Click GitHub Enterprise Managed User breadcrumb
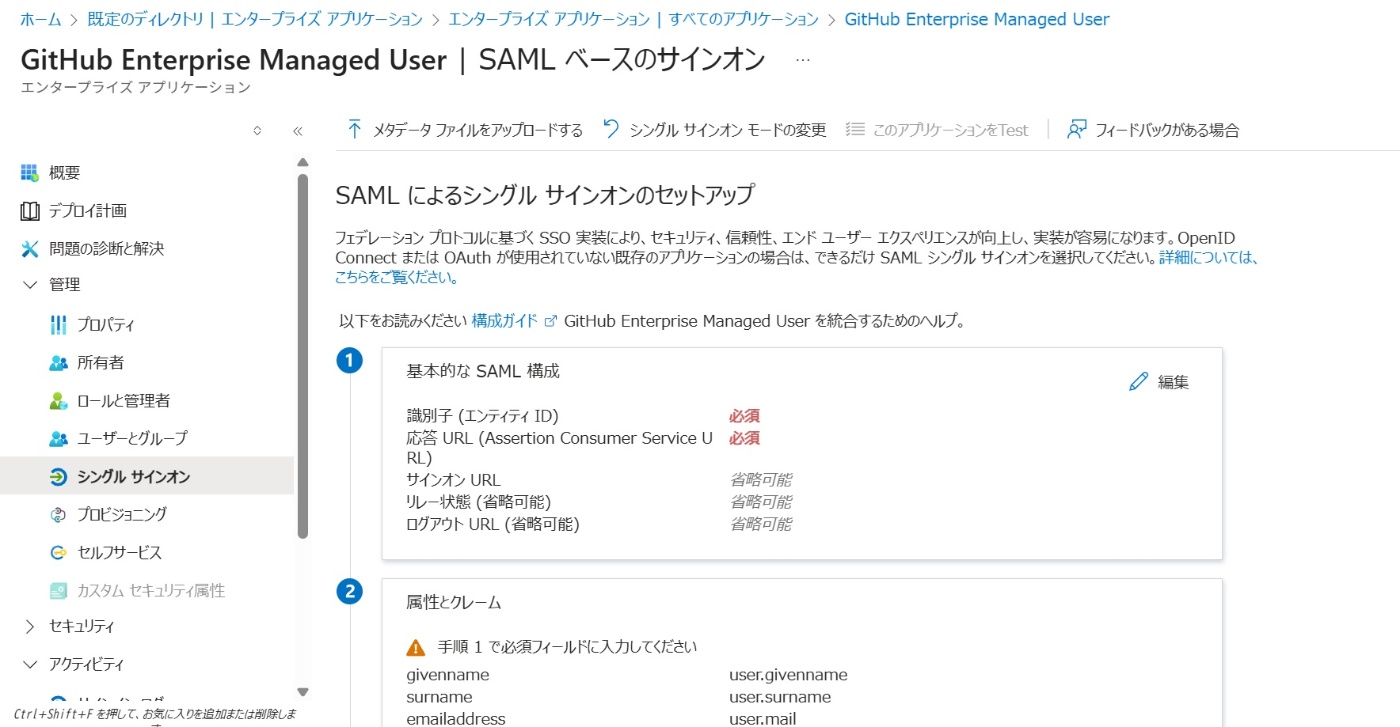The width and height of the screenshot is (1400, 727). (x=977, y=19)
